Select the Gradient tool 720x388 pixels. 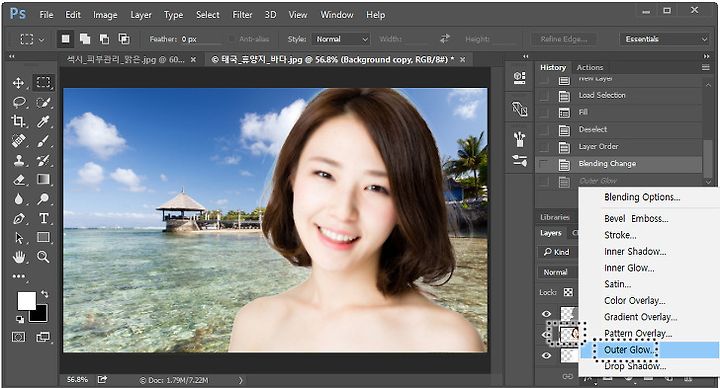43,179
